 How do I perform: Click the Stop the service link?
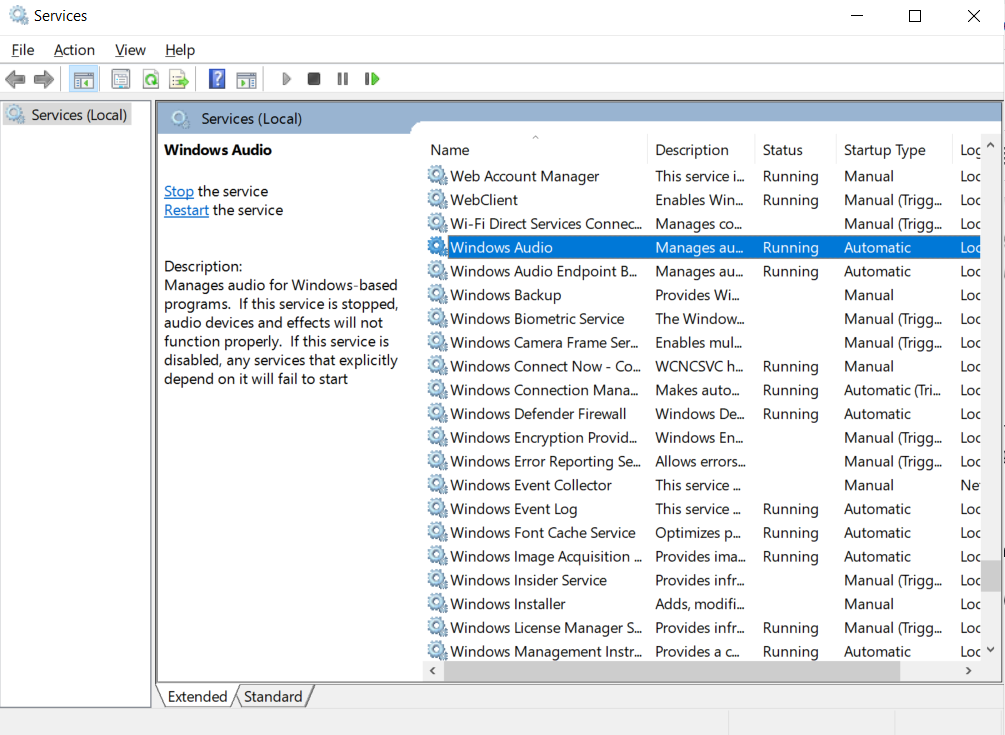179,191
